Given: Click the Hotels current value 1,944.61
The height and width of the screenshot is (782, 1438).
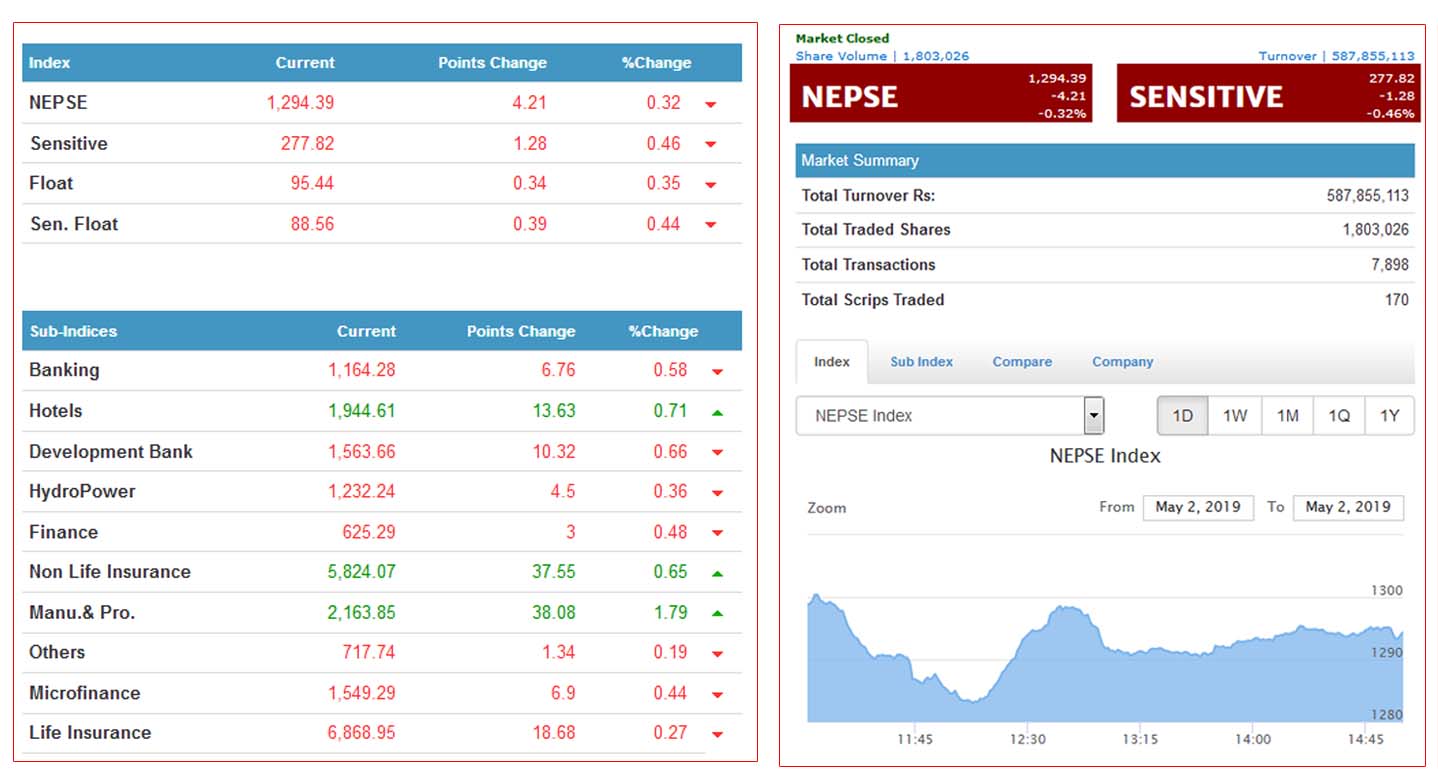Looking at the screenshot, I should [362, 411].
